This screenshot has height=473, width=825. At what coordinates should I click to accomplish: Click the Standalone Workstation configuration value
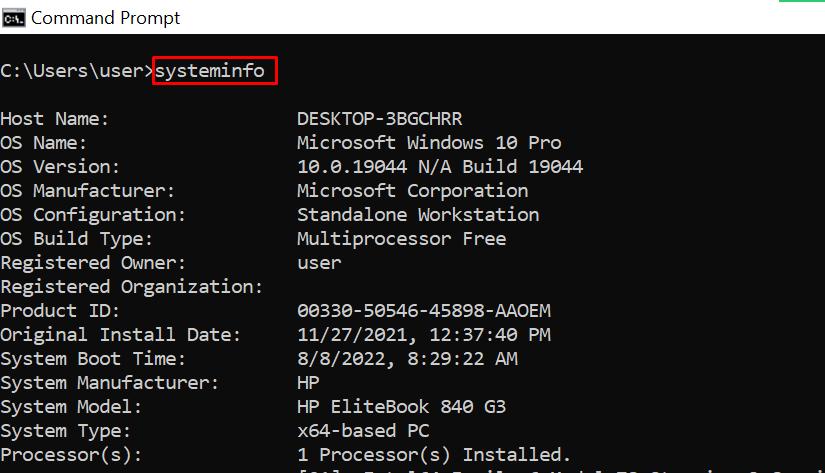[418, 215]
